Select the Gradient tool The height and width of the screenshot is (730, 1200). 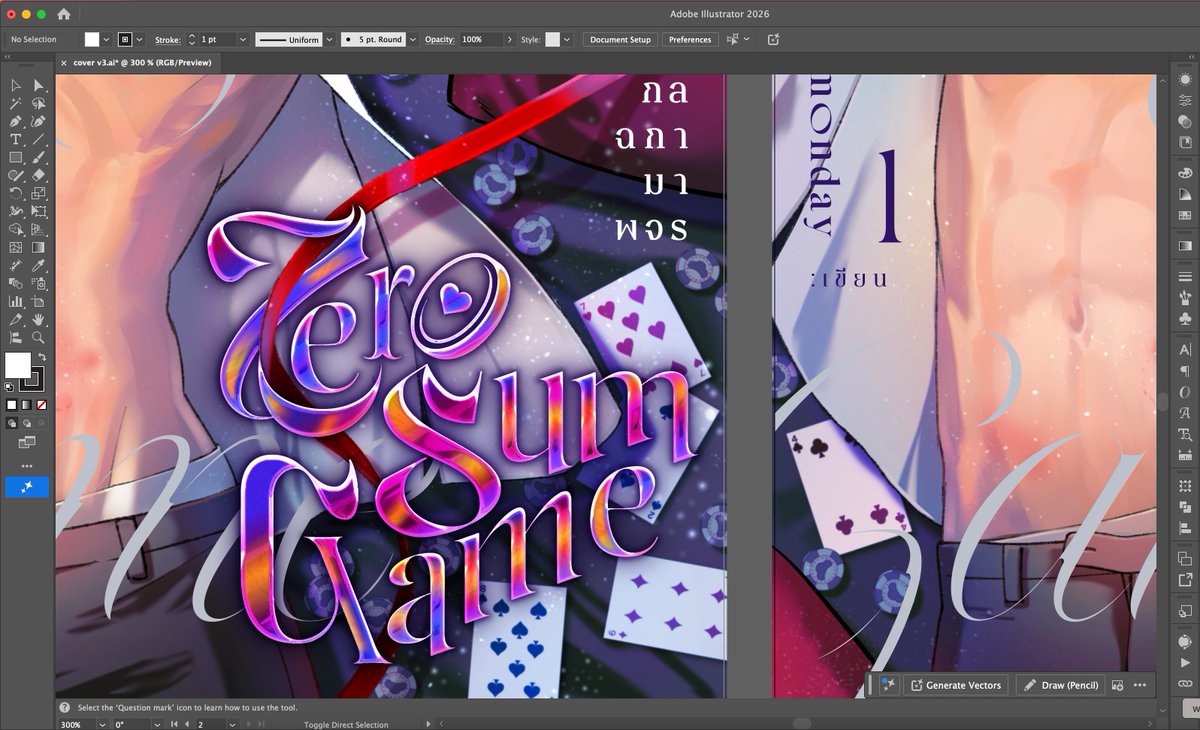coord(38,247)
